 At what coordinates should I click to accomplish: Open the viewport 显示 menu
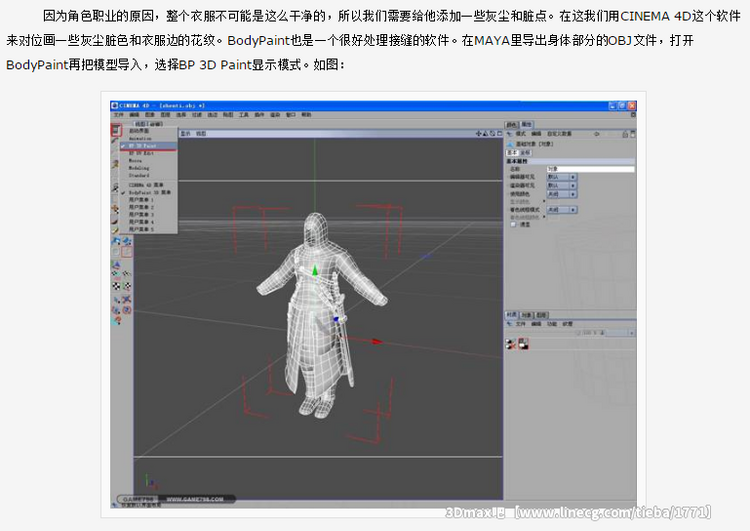186,133
